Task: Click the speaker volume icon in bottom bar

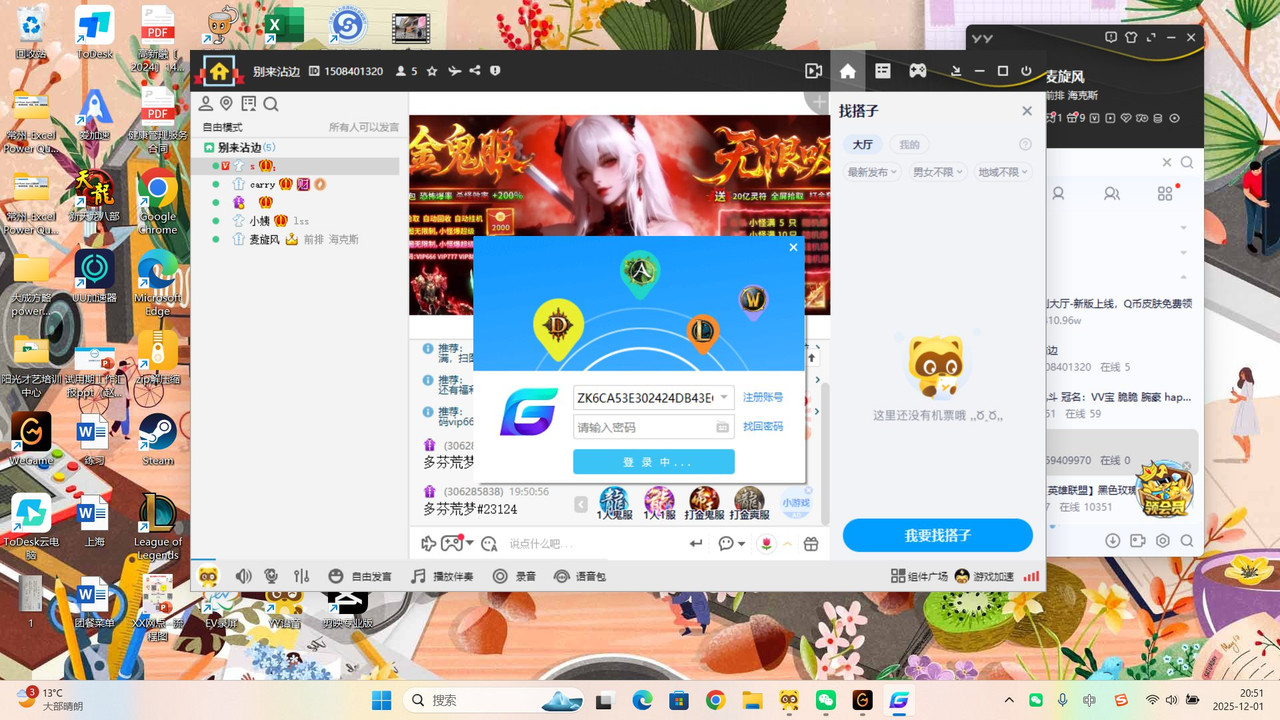Action: click(243, 576)
